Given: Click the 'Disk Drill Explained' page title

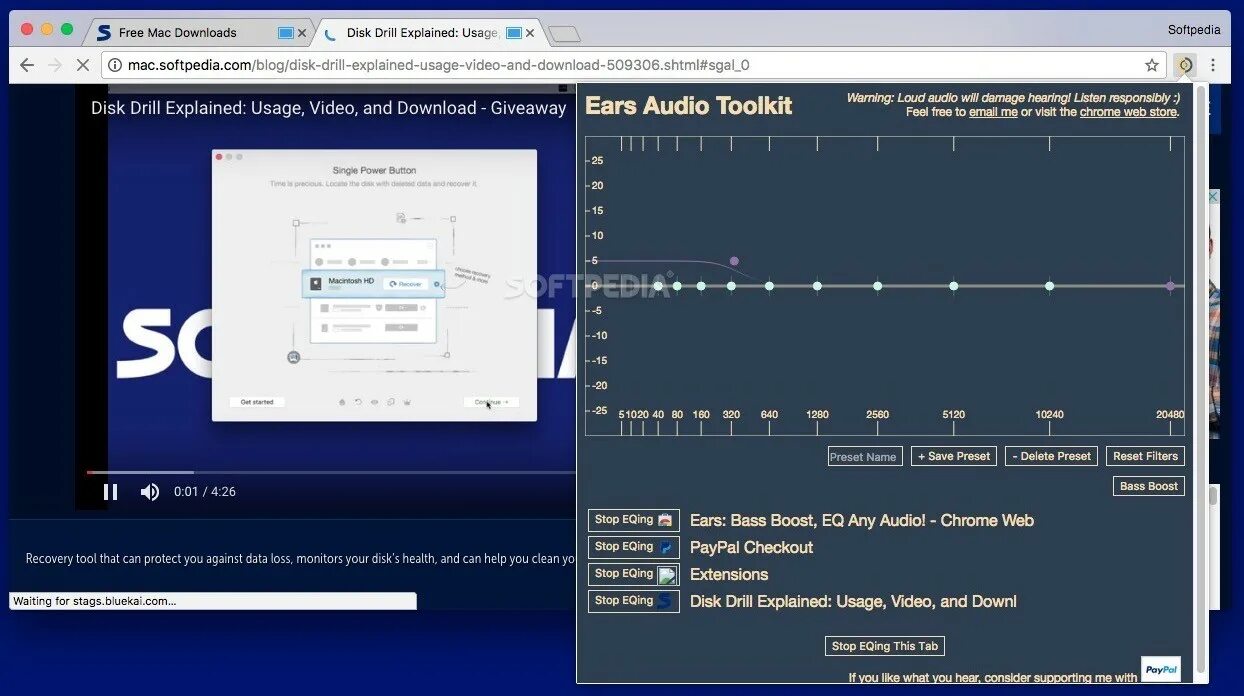Looking at the screenshot, I should tap(328, 108).
